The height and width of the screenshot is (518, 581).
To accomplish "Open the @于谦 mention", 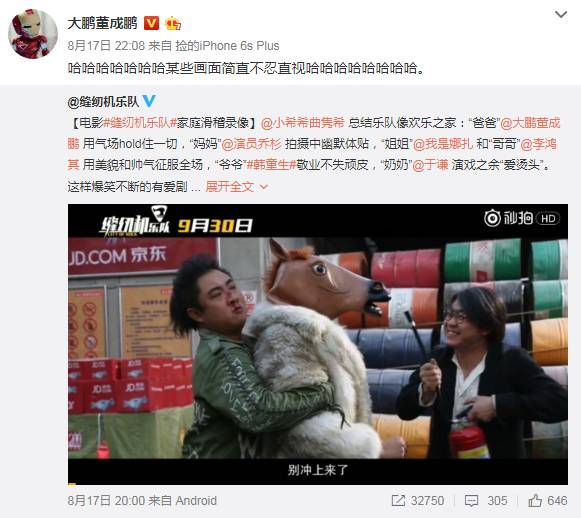I will [430, 165].
